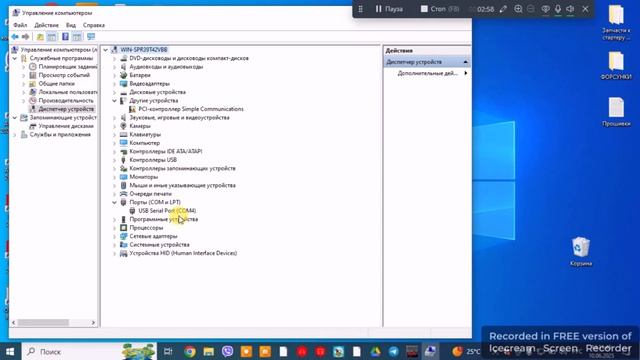Image resolution: width=640 pixels, height=360 pixels.
Task: Select Системные устройства category
Action: 159,245
